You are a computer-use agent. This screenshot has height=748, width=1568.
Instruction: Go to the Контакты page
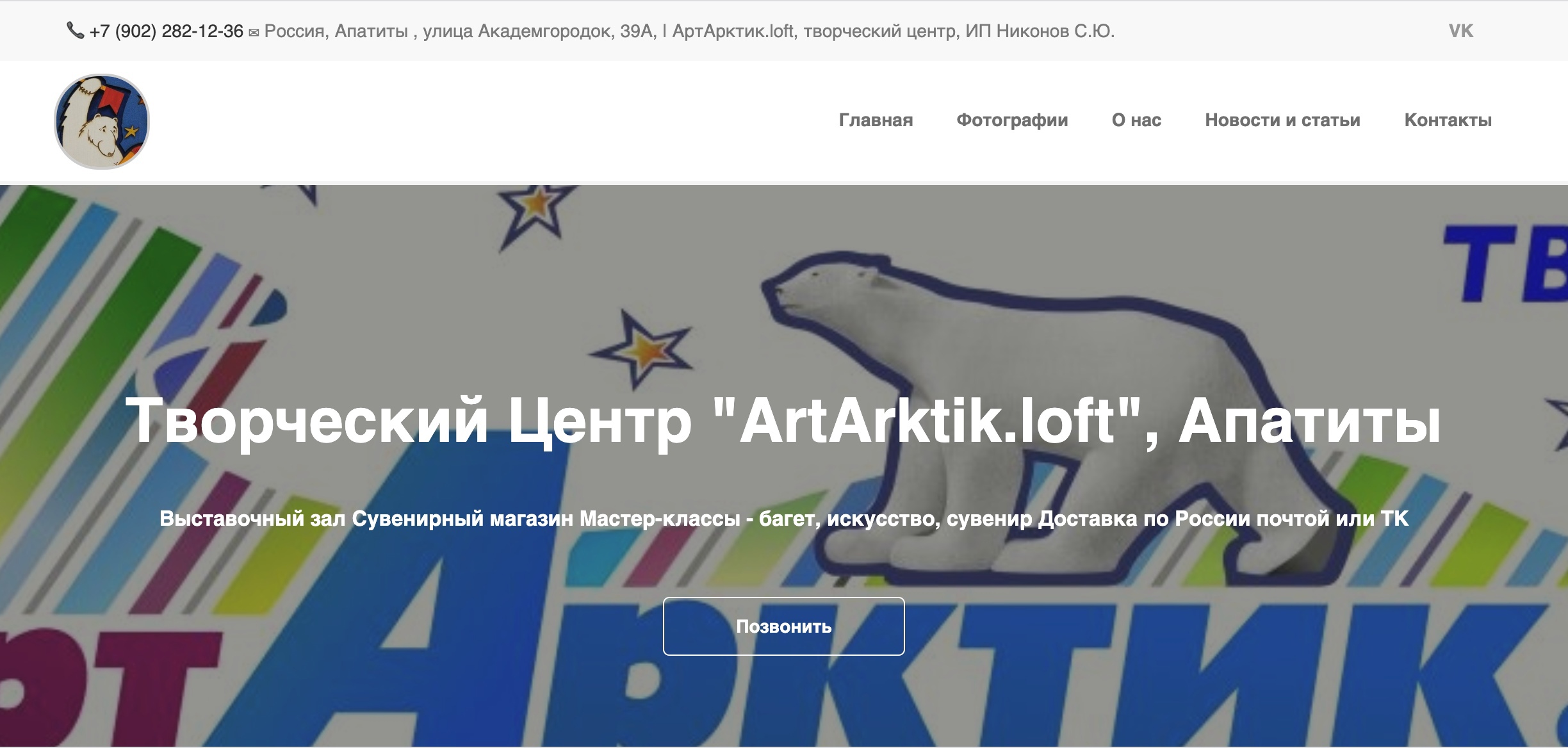(1448, 120)
